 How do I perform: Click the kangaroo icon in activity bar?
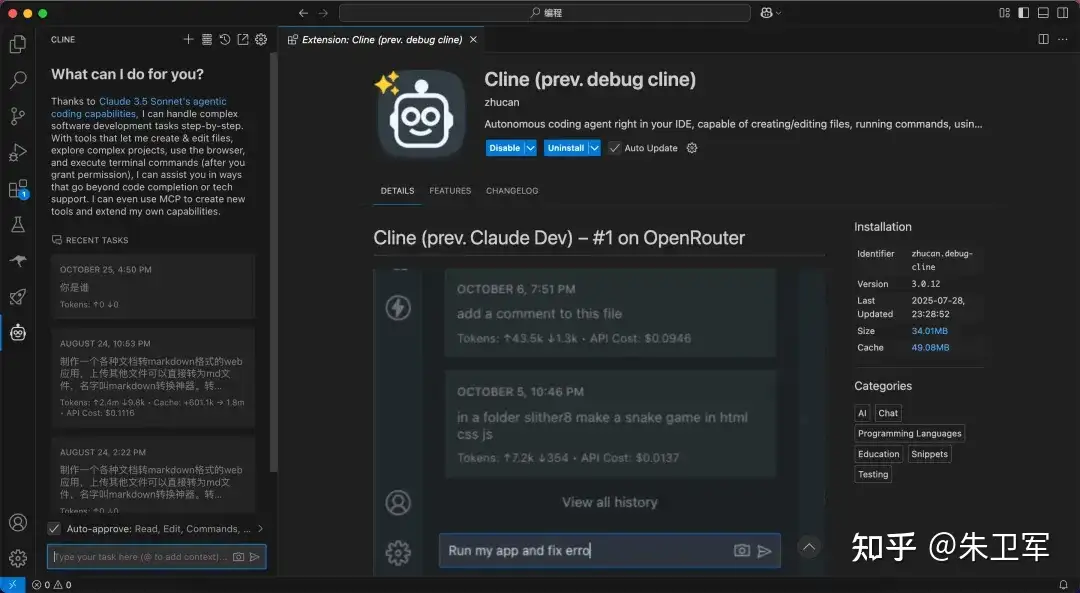[18, 260]
